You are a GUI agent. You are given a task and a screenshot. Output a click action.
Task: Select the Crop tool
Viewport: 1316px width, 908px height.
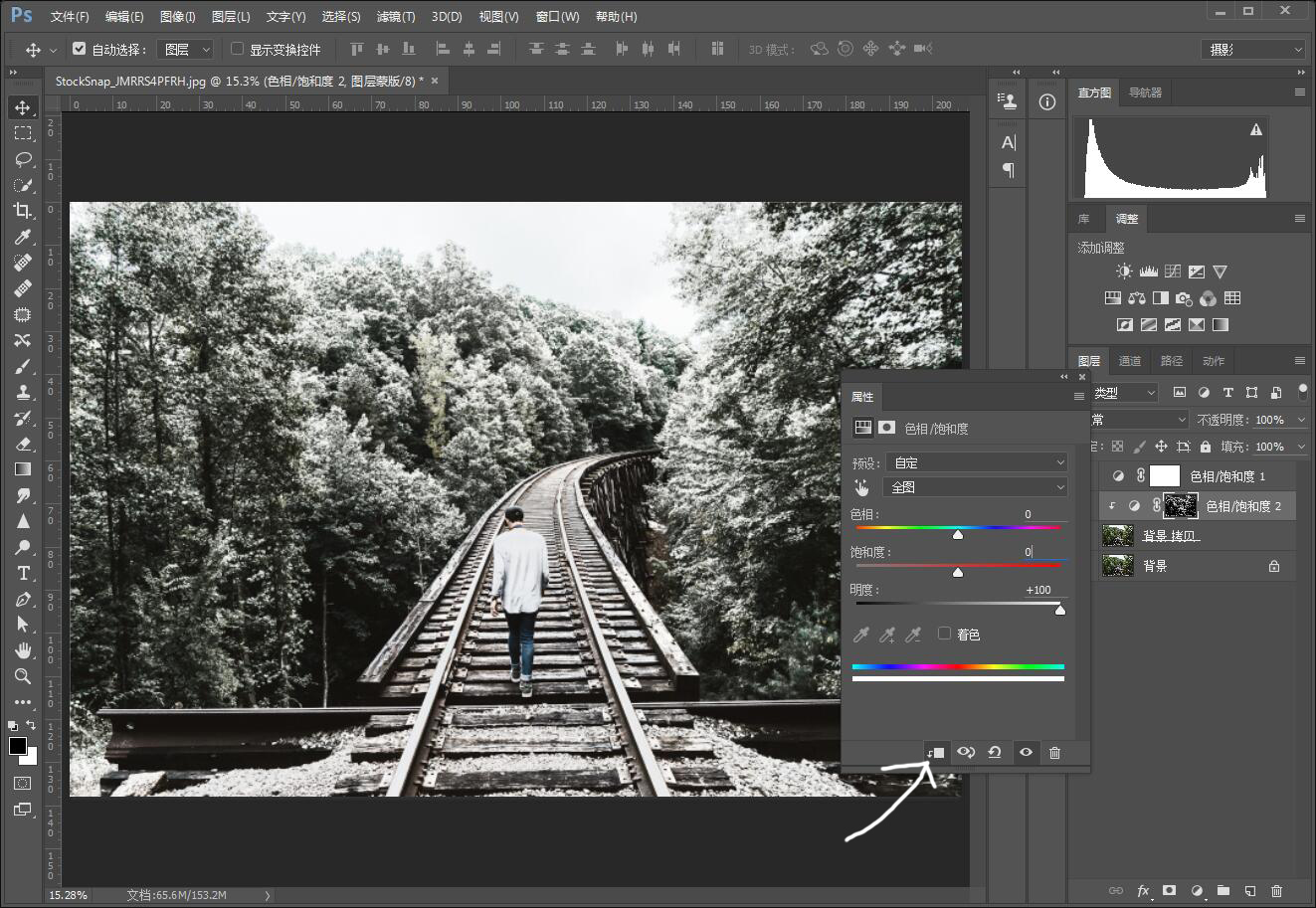coord(22,211)
